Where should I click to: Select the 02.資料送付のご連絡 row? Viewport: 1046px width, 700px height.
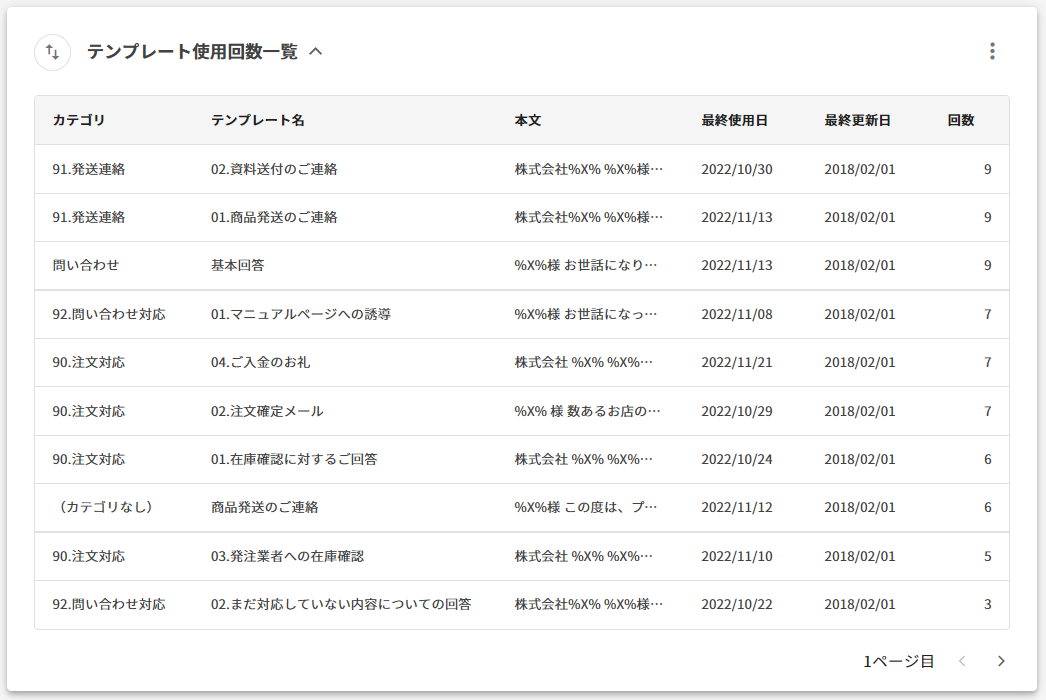(274, 169)
